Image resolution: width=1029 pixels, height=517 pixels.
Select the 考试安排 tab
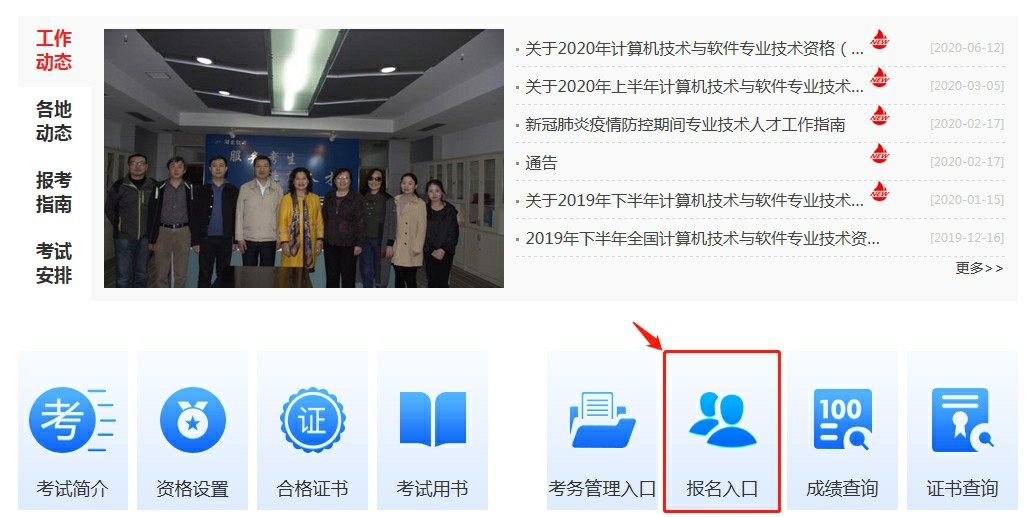54,263
